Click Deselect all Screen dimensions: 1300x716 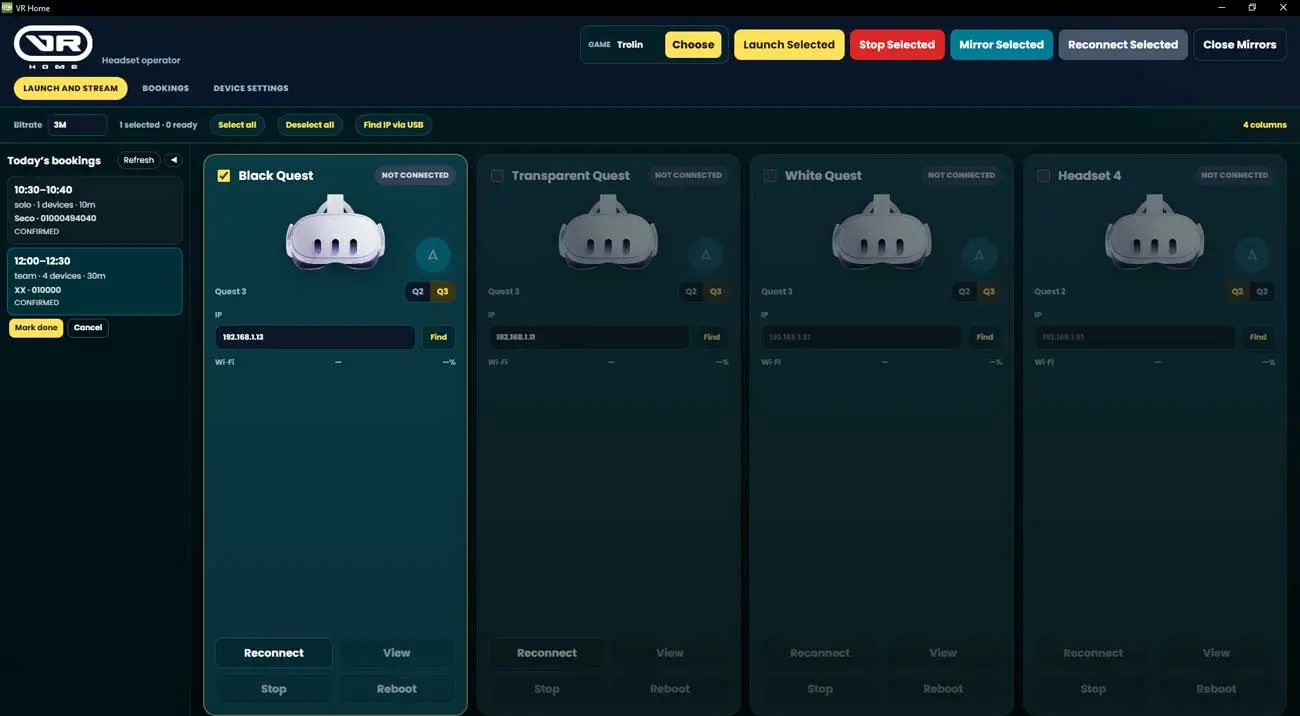[310, 125]
